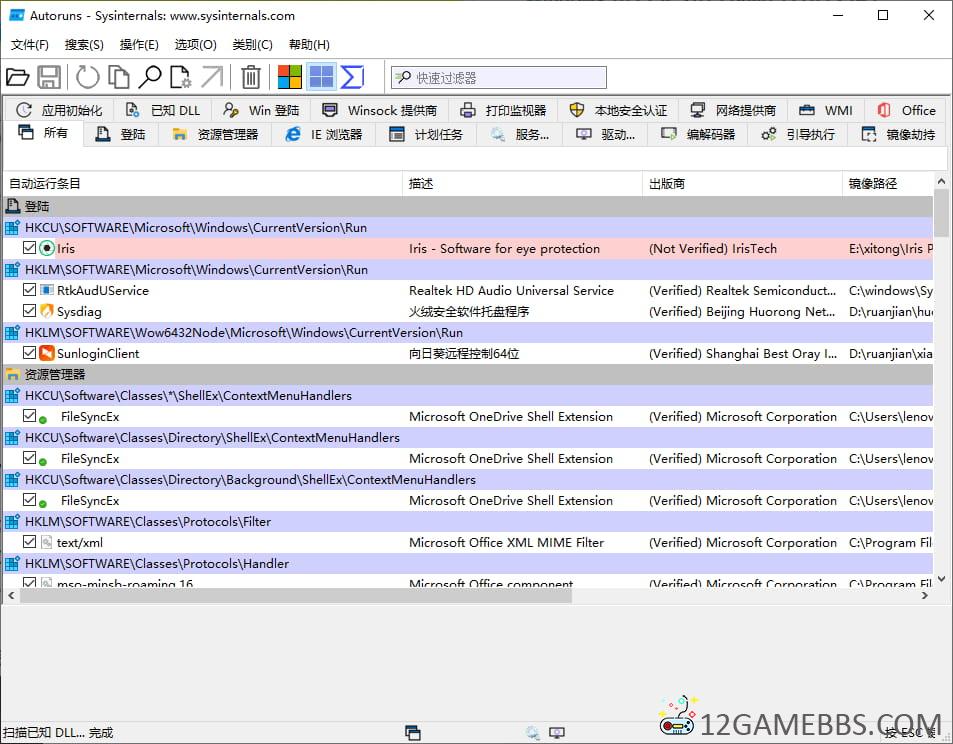Switch to the 服务 tab
The width and height of the screenshot is (953, 744).
(520, 134)
